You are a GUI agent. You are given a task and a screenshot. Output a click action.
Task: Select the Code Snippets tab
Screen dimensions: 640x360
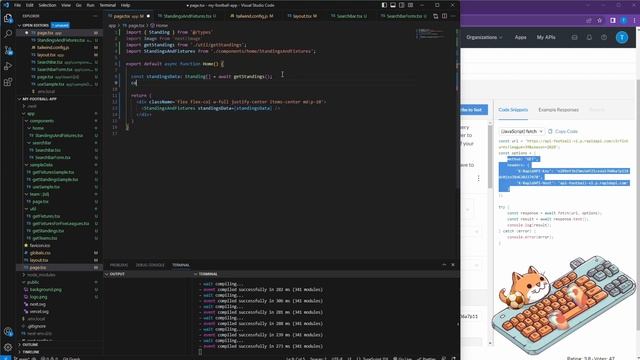coord(513,110)
